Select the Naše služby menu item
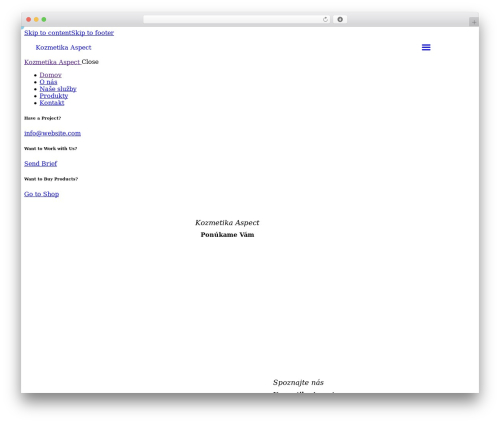500x423 pixels. coord(58,89)
